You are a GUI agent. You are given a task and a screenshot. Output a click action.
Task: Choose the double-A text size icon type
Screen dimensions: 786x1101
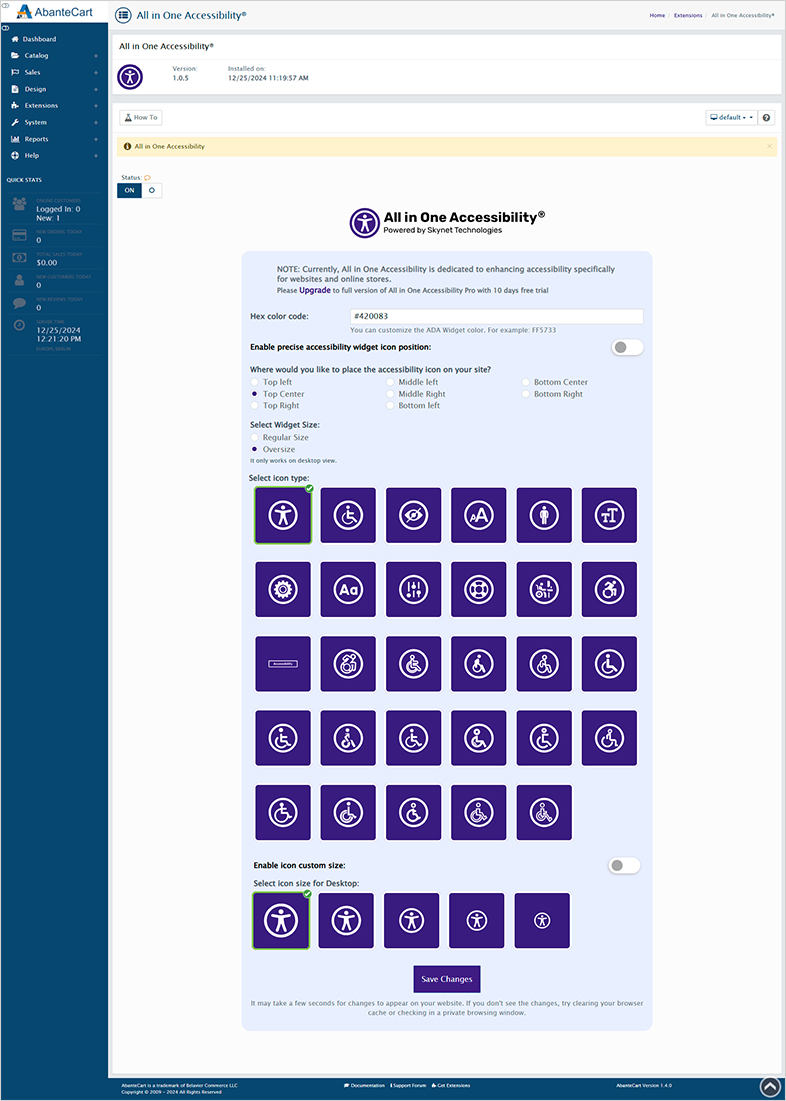click(479, 515)
